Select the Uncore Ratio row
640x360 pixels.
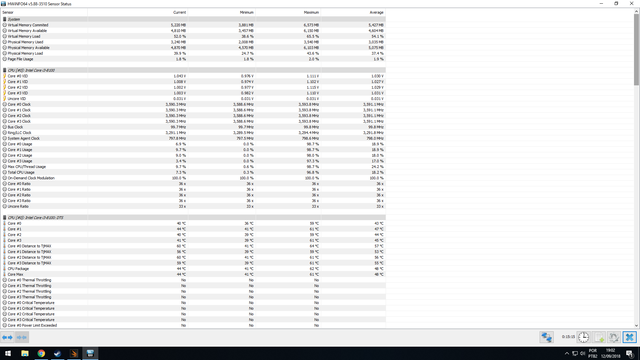(193, 207)
